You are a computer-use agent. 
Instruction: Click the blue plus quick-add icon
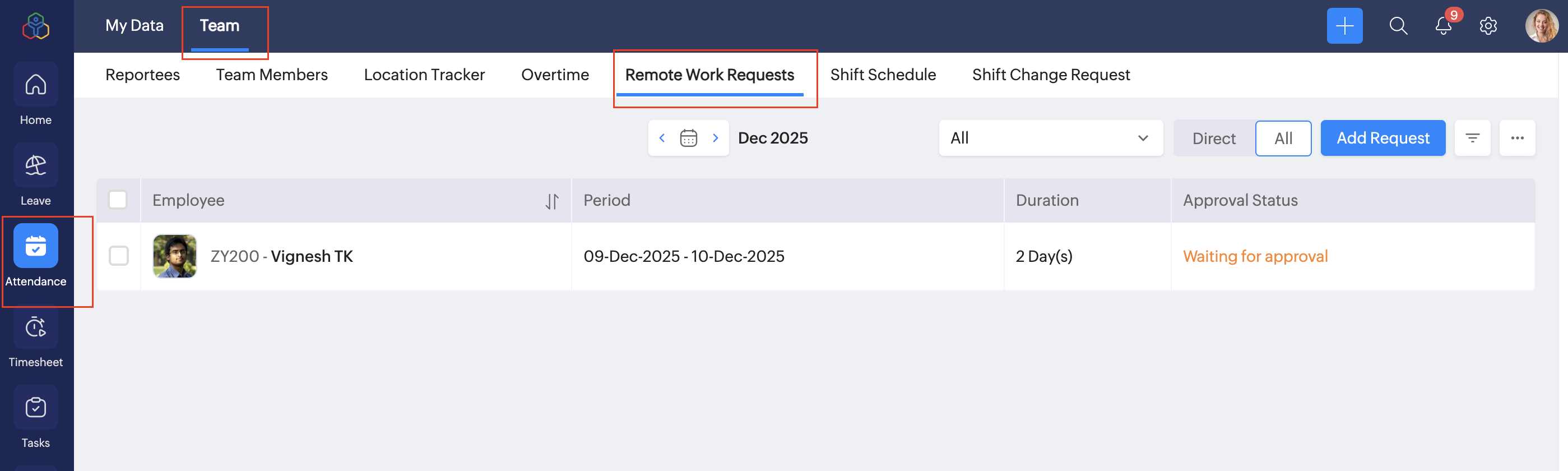pyautogui.click(x=1344, y=26)
